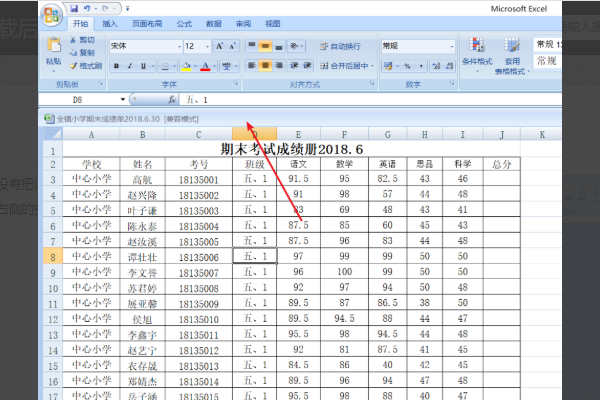Switch to the Insert (插入) tab
This screenshot has width=600, height=400.
110,22
